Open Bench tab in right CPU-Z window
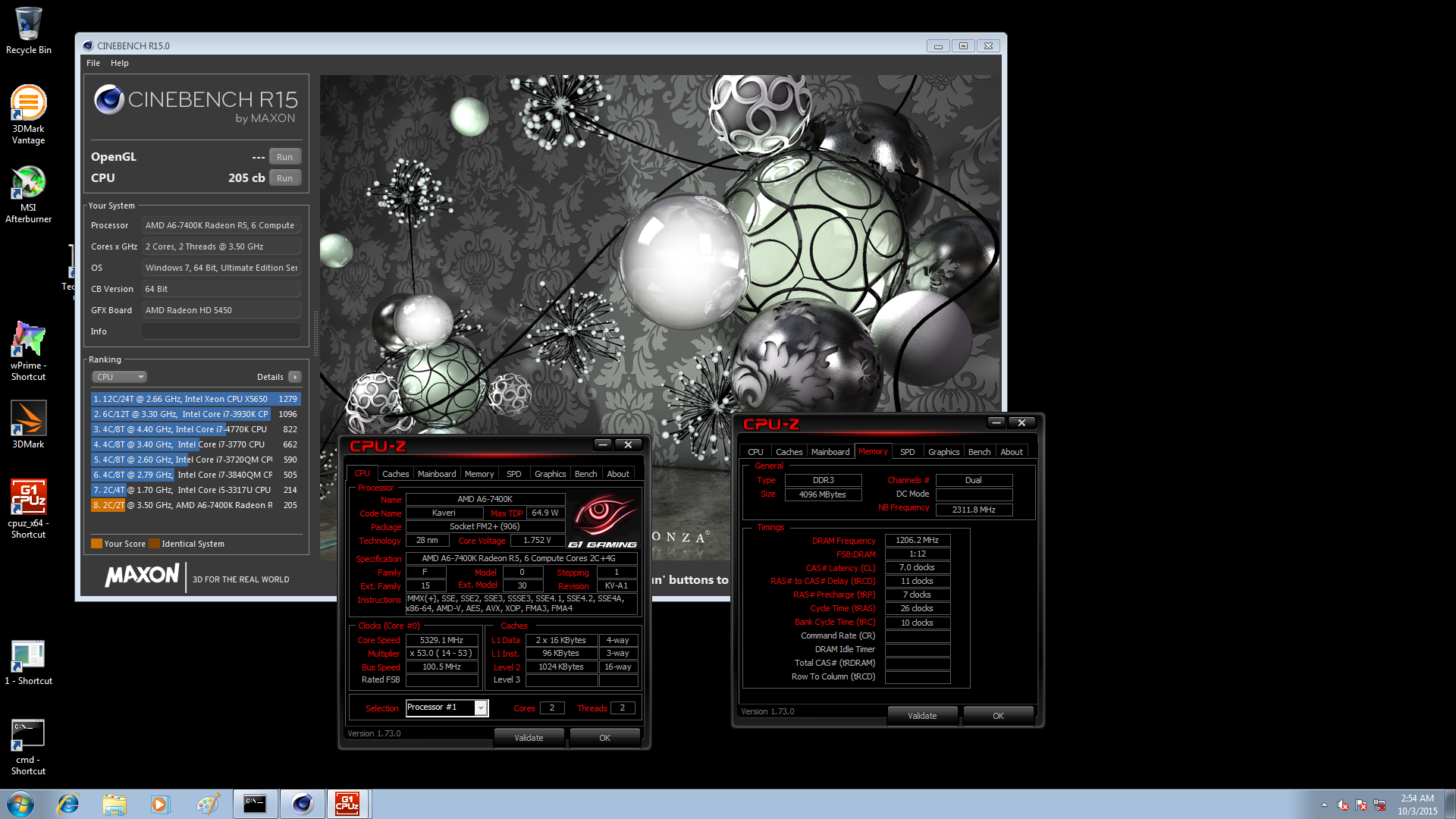 (979, 452)
